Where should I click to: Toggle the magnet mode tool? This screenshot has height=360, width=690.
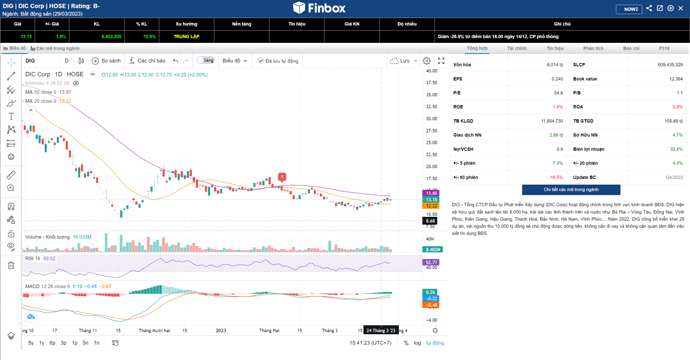click(11, 206)
